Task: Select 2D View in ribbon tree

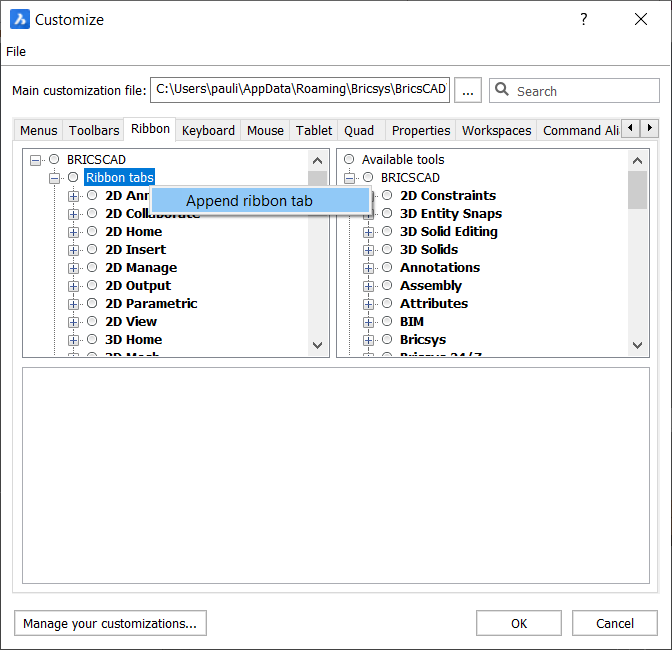Action: [131, 322]
